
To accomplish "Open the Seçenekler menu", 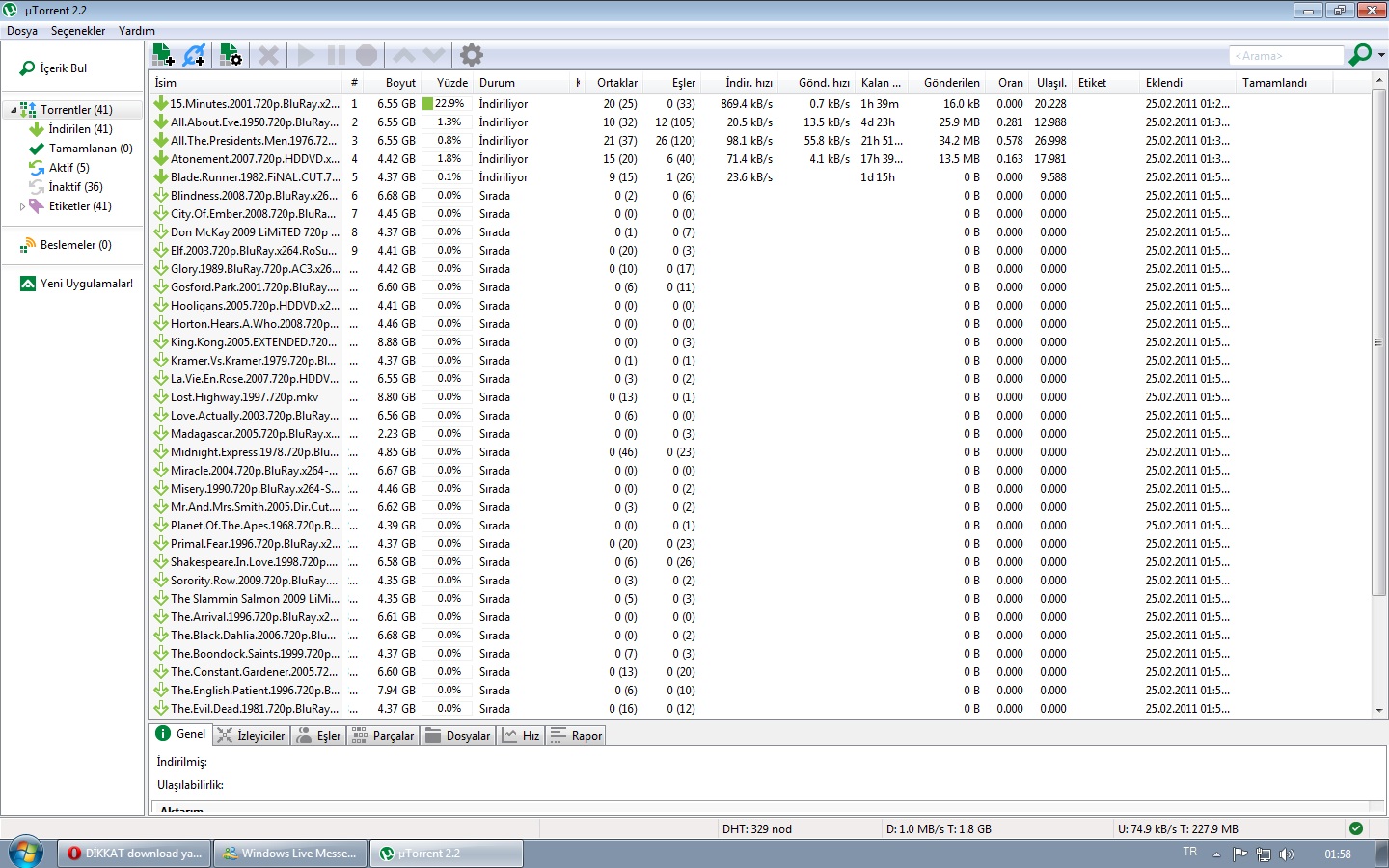I will tap(78, 30).
